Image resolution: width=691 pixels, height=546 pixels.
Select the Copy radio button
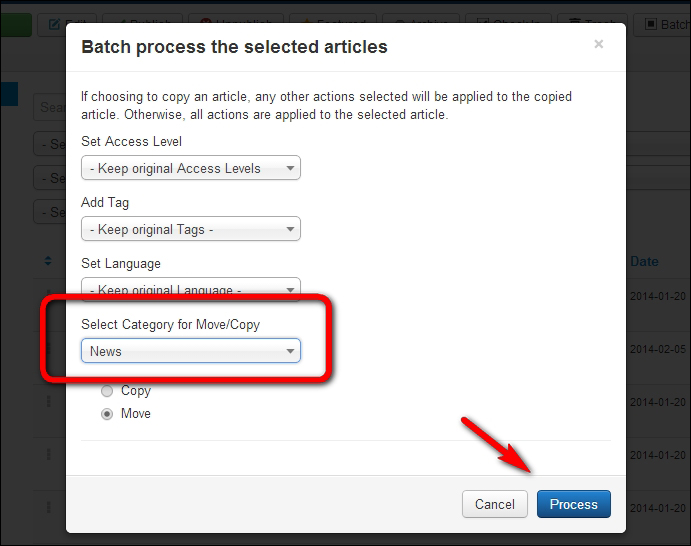(107, 391)
